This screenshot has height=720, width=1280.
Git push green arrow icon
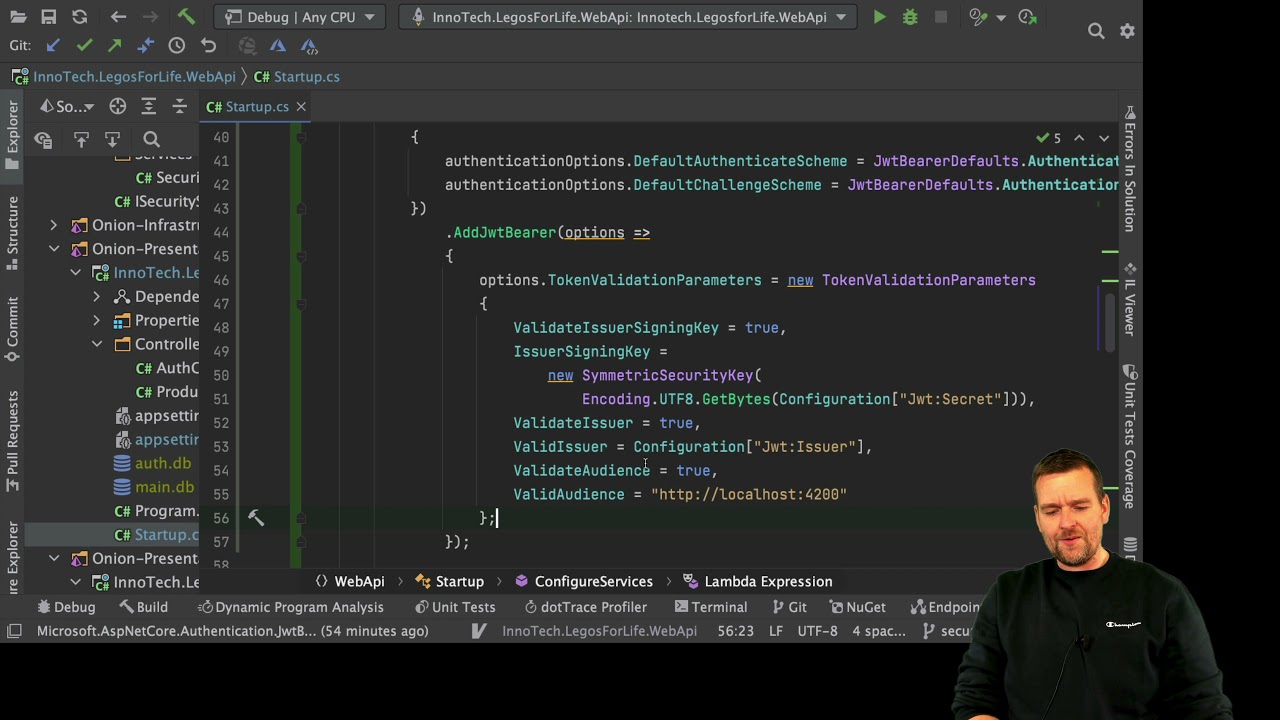tap(115, 45)
